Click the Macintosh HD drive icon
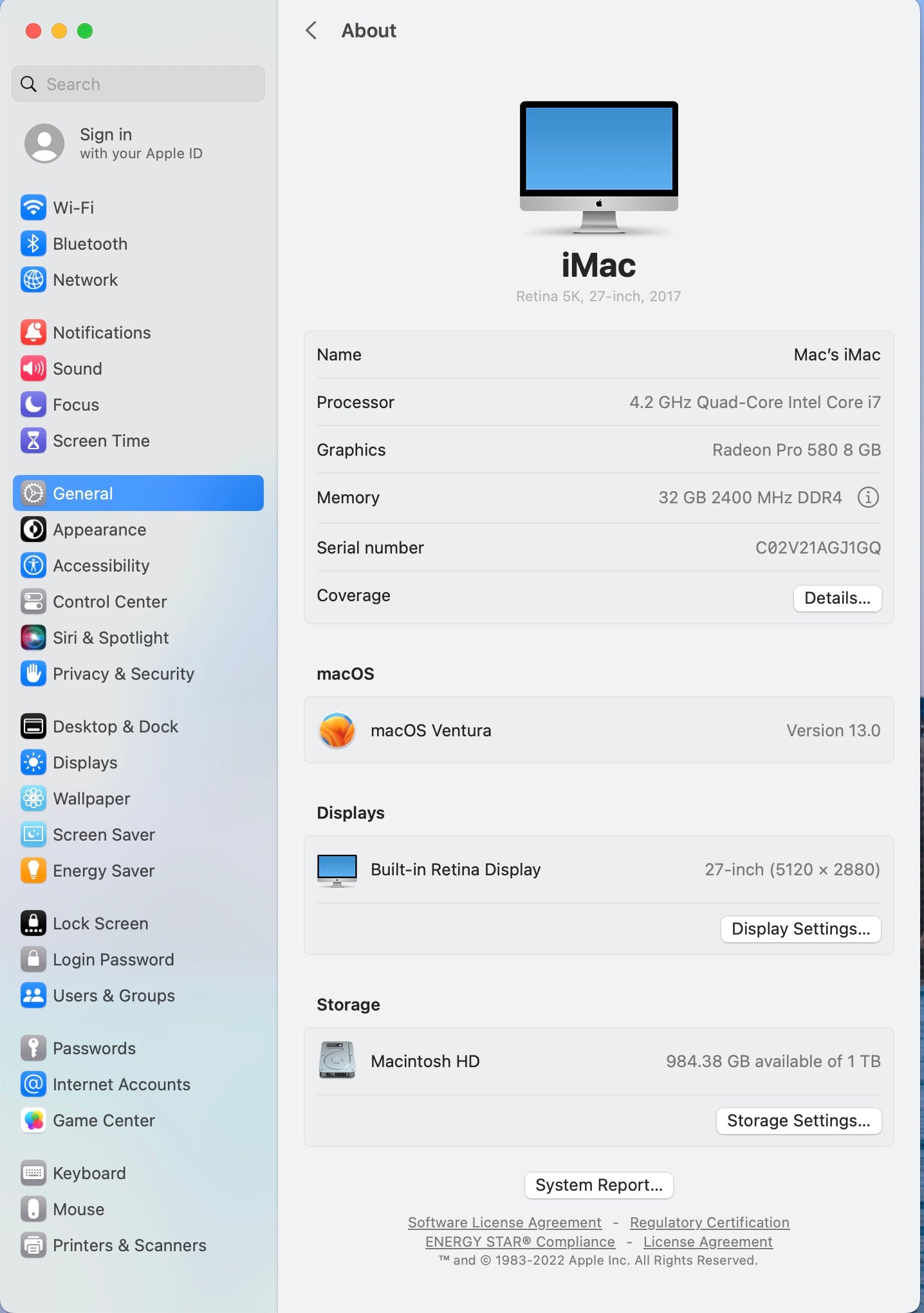The height and width of the screenshot is (1313, 924). tap(337, 1060)
